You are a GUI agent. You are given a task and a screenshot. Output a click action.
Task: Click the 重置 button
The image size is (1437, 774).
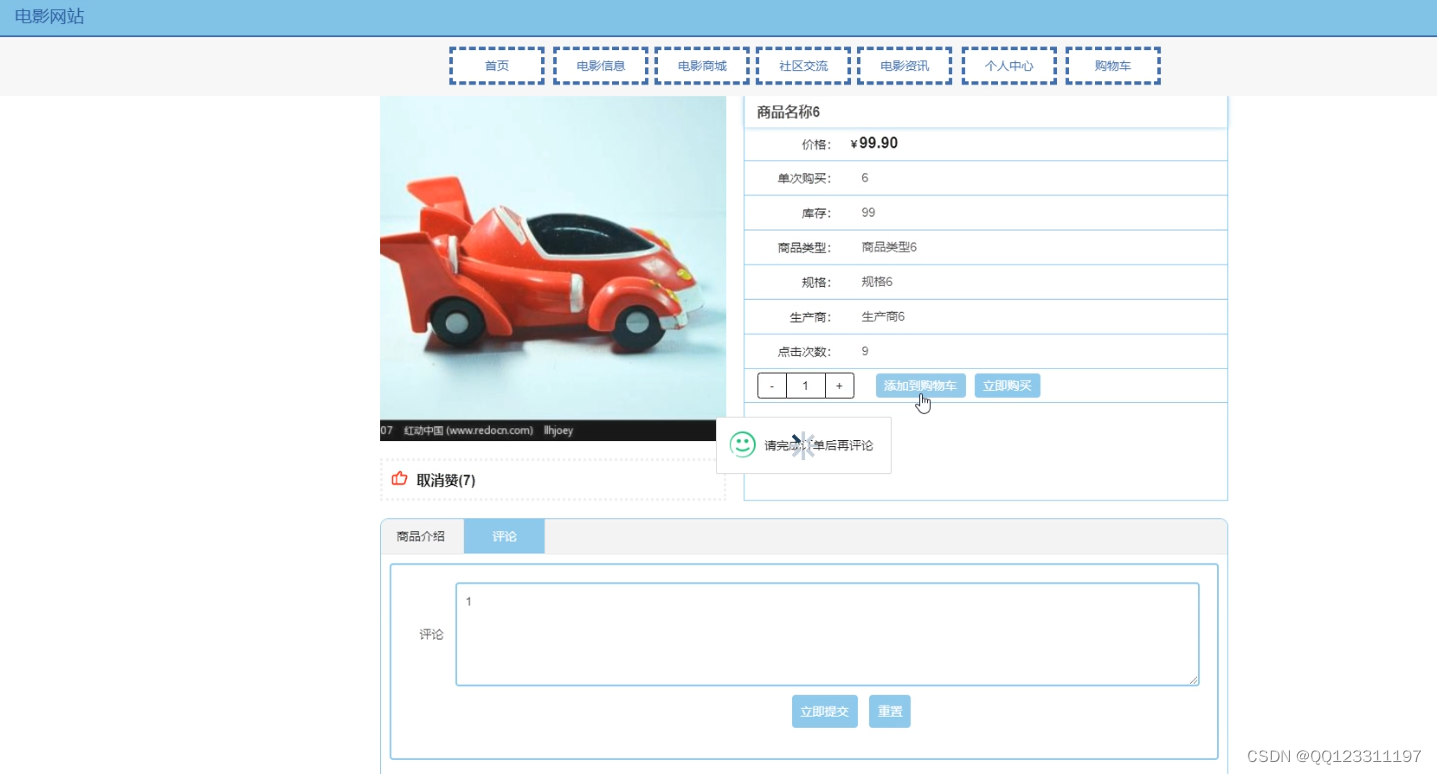point(890,712)
